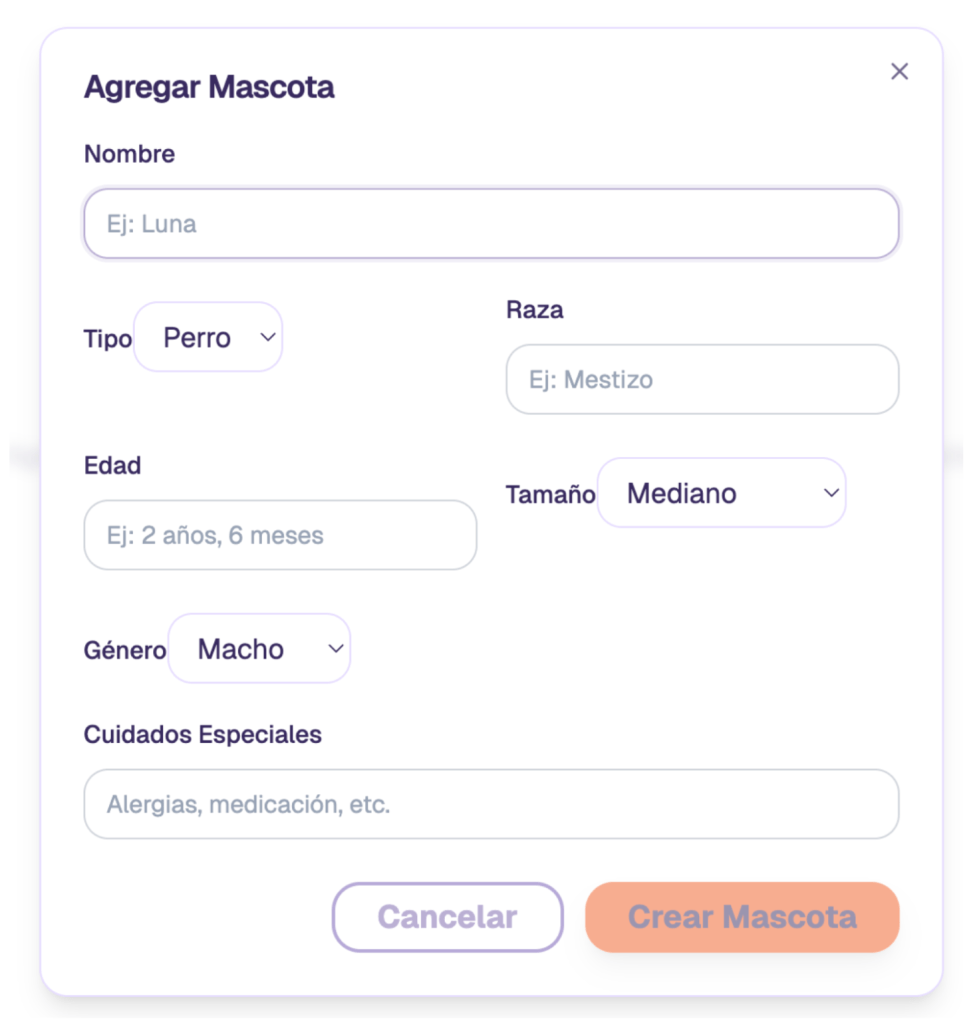Click into the Raza text field
Image resolution: width=971 pixels, height=1023 pixels.
(x=702, y=380)
